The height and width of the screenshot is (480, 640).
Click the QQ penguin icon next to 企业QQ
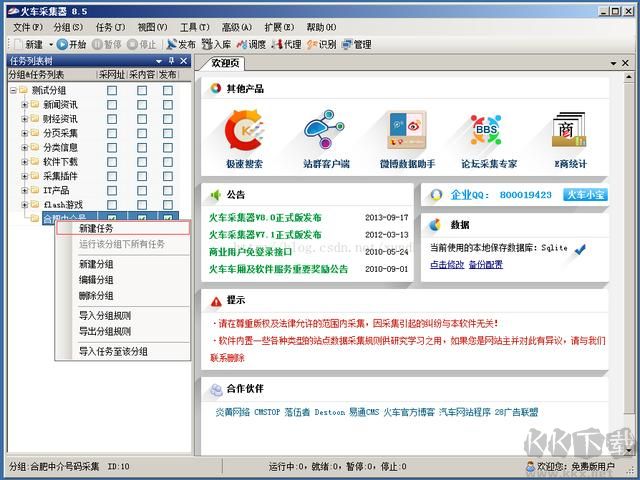436,195
